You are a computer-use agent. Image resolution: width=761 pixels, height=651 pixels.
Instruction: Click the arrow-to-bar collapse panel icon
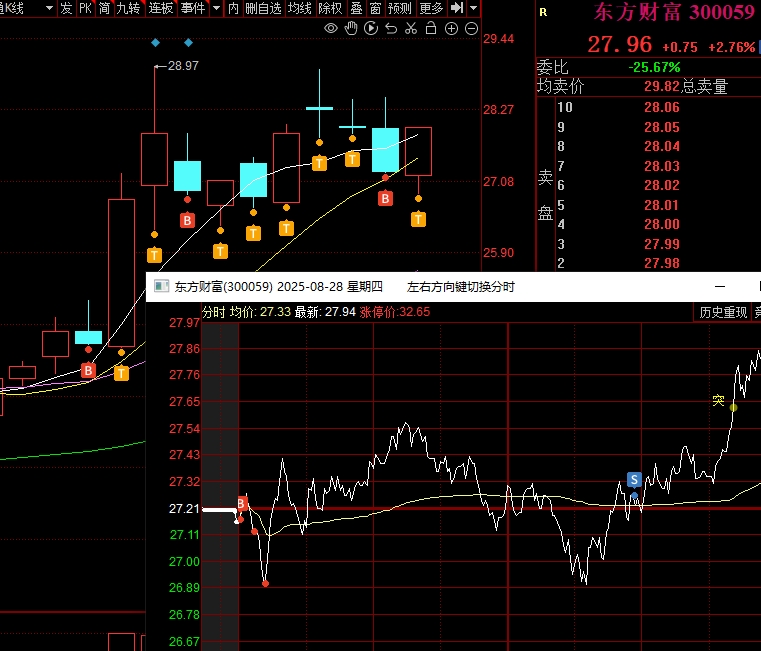[457, 8]
